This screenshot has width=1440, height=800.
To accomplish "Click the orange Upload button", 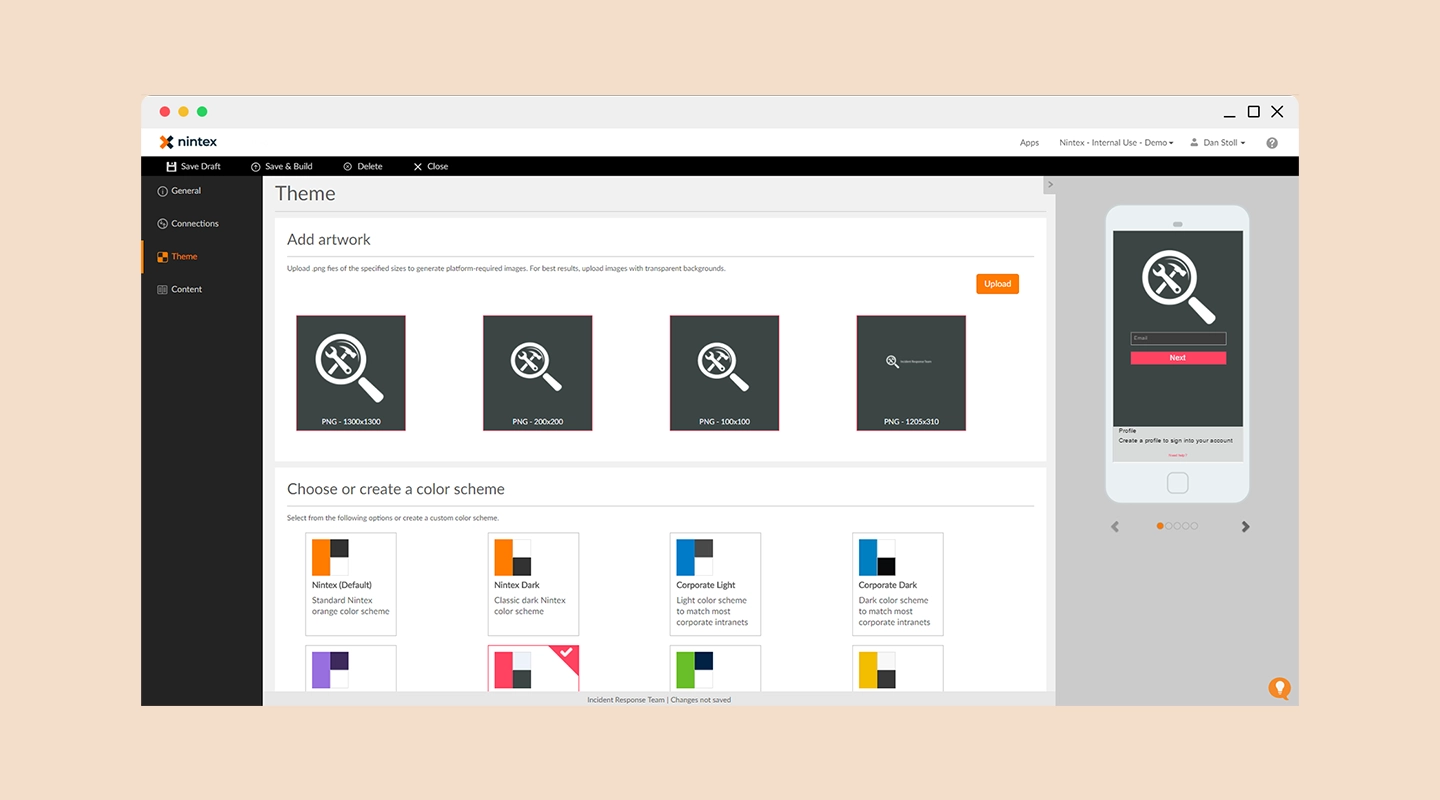I will coord(997,284).
